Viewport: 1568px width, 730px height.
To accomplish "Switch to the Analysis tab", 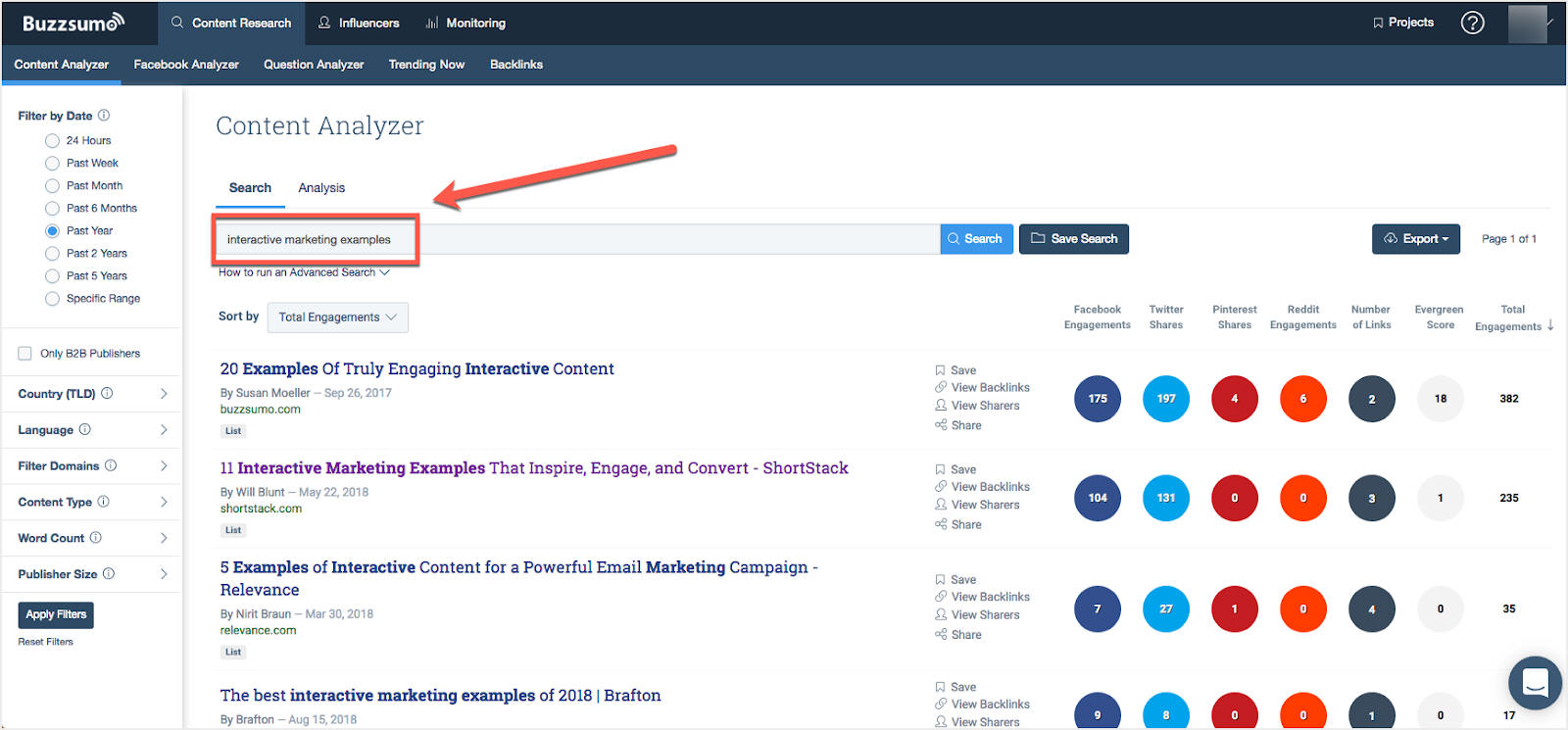I will 321,188.
